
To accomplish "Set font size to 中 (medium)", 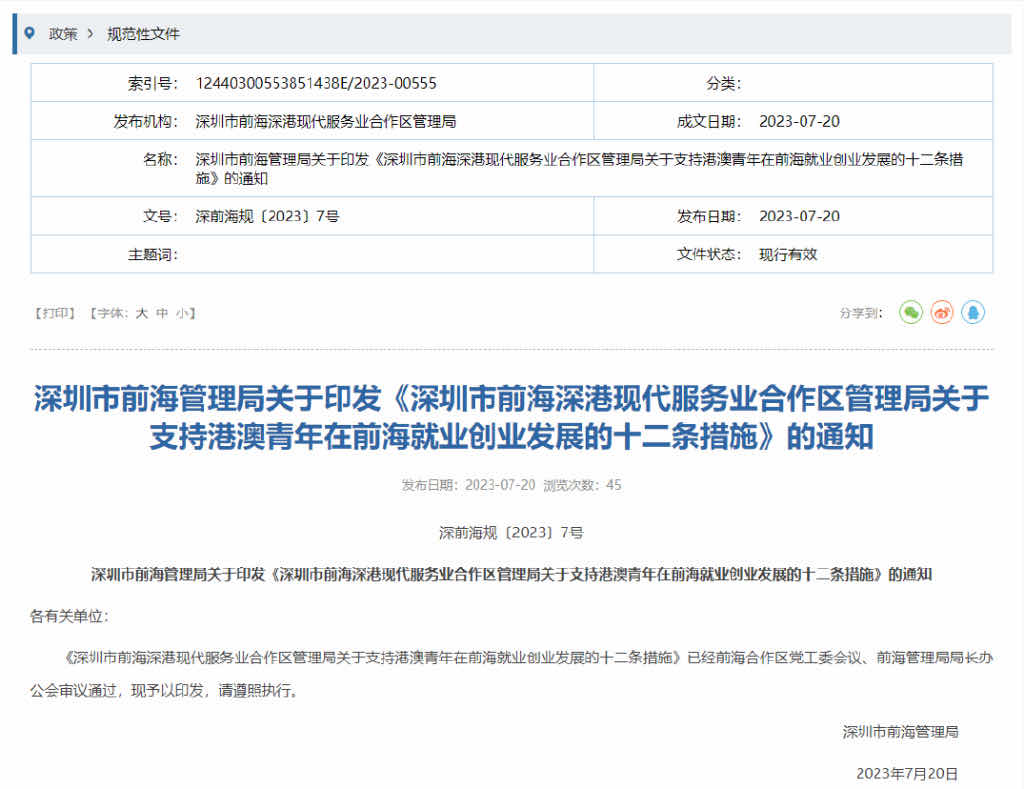I will coord(162,313).
